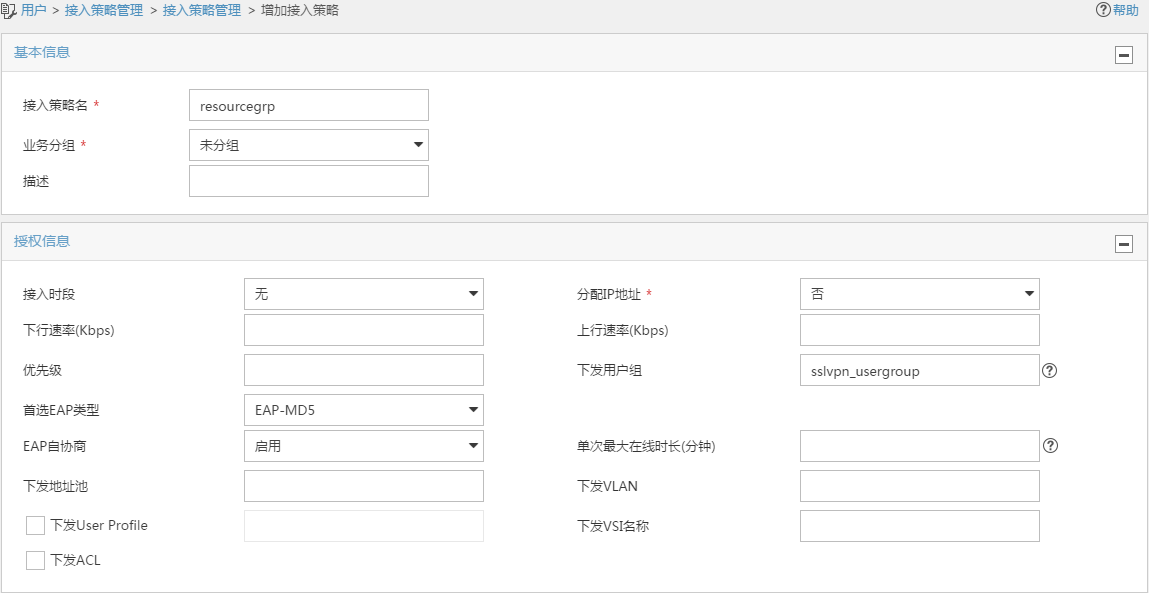Focus the 下行速率(Kbps) input field
This screenshot has height=593, width=1149.
363,330
